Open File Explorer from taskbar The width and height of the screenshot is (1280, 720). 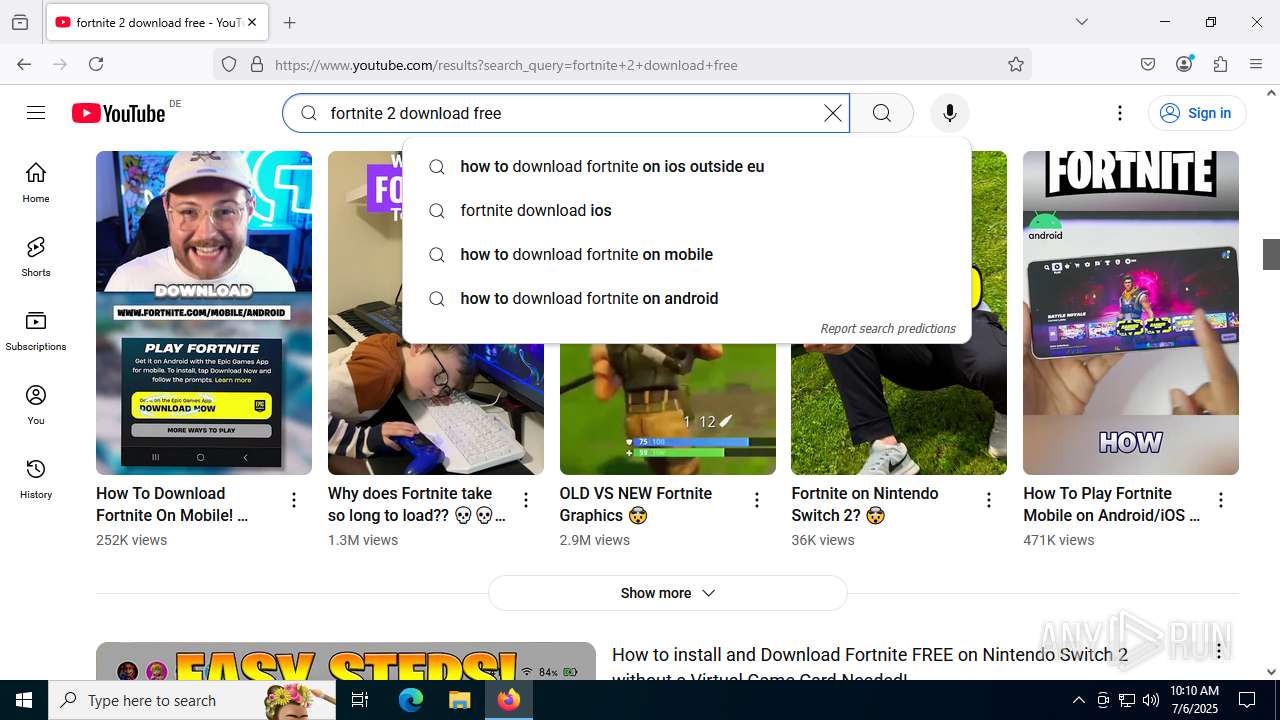459,700
